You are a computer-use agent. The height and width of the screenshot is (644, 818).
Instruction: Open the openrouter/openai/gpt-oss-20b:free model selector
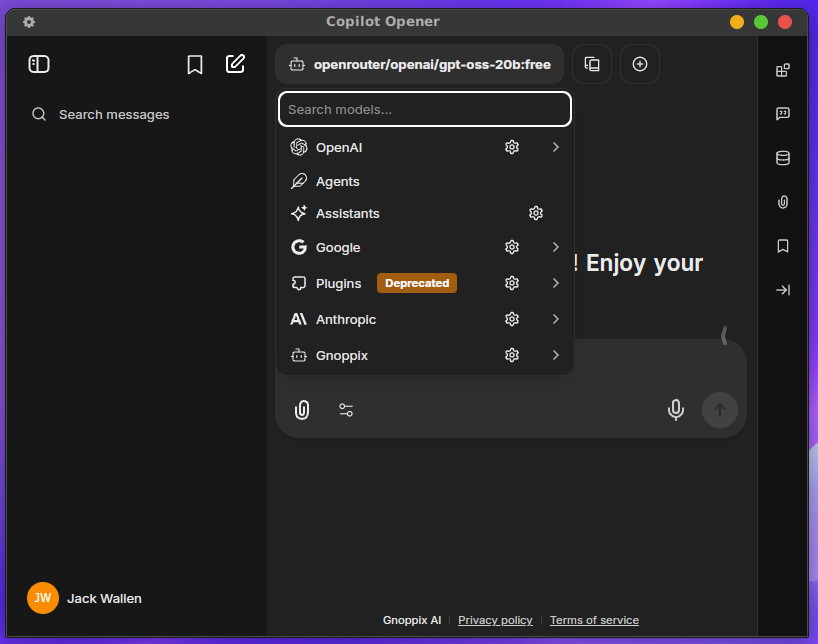[419, 64]
